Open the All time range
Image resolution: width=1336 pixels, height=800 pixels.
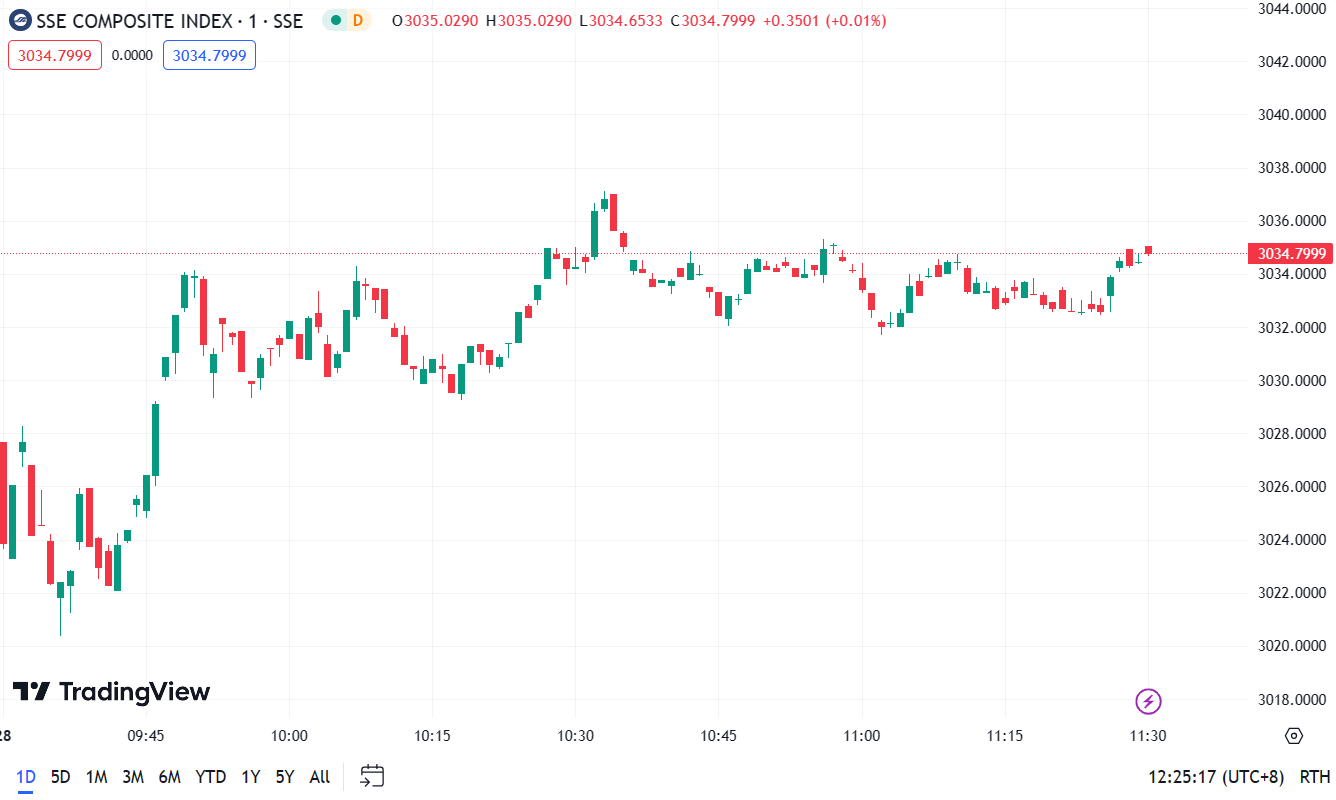(319, 776)
